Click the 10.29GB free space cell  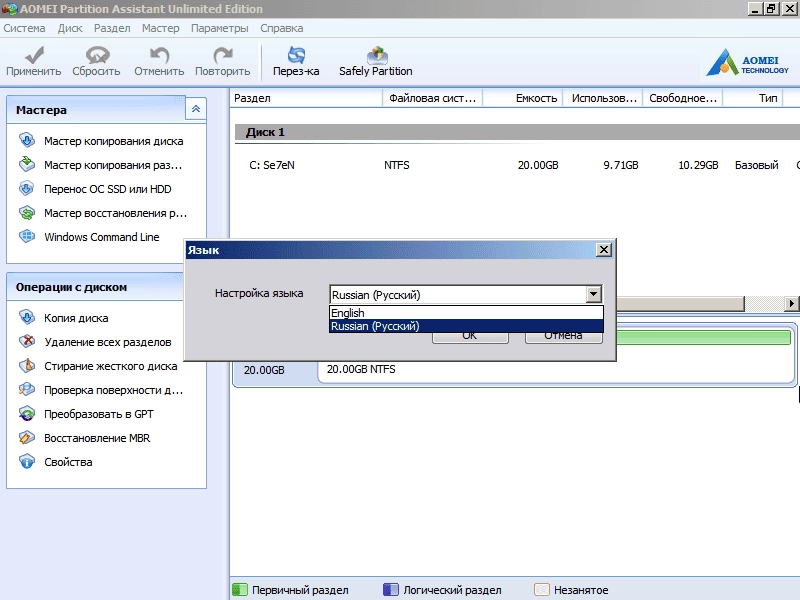click(698, 165)
